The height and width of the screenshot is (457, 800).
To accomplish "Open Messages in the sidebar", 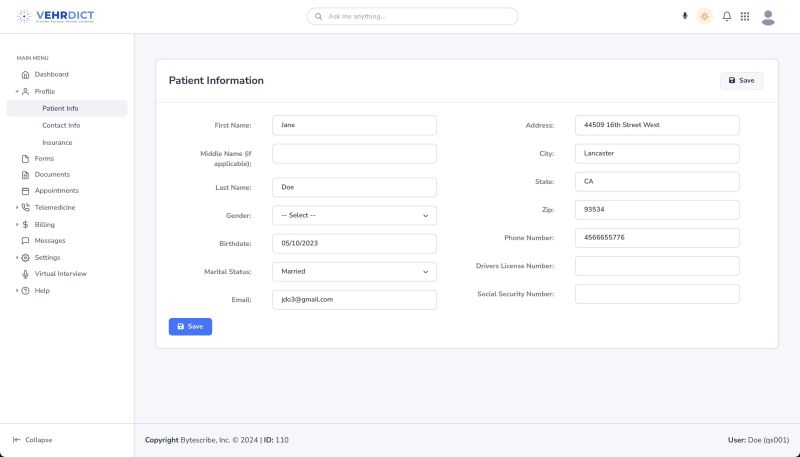I will 49,240.
